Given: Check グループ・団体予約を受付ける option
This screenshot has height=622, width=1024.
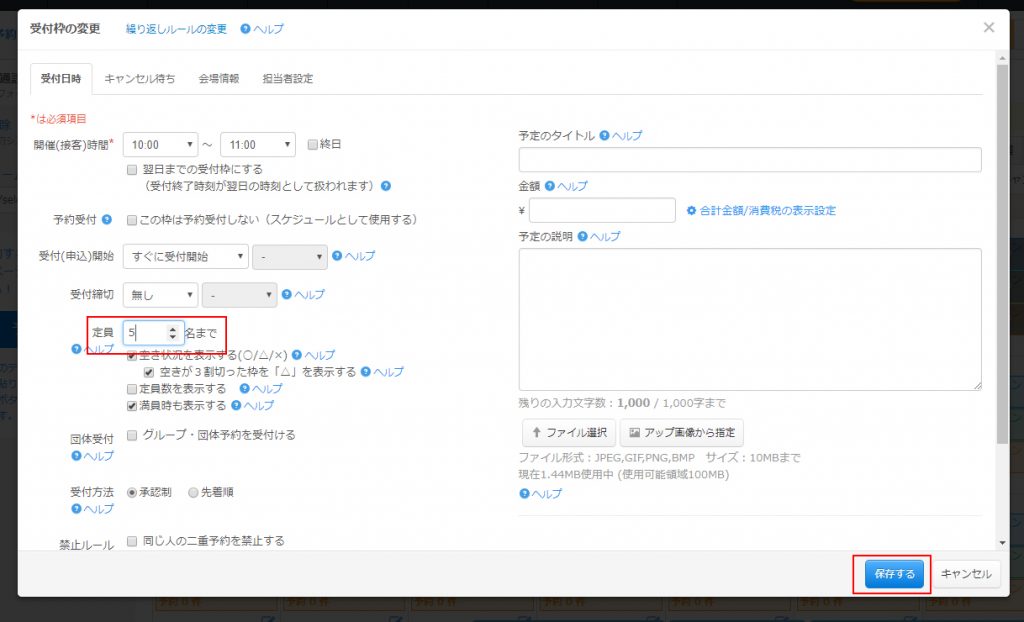Looking at the screenshot, I should (x=132, y=435).
